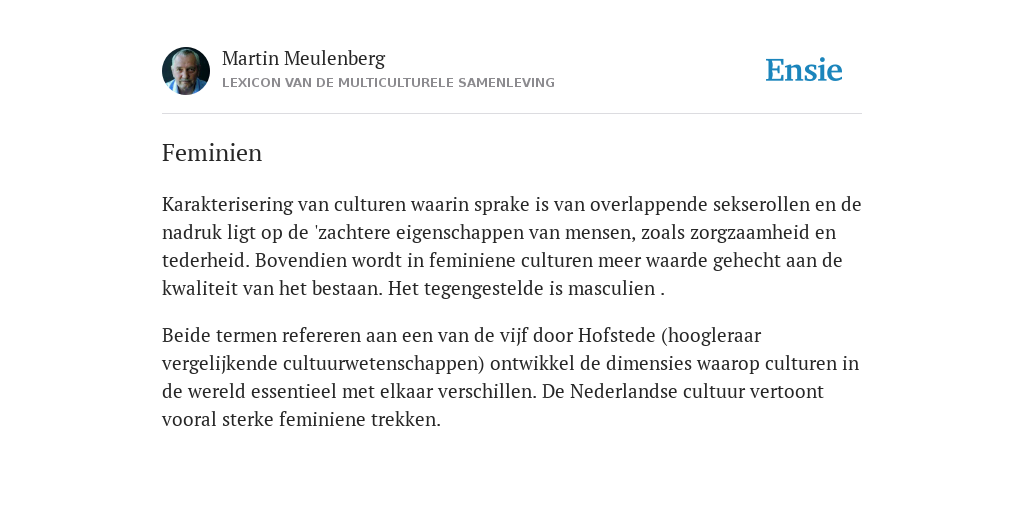
Task: Click the word masculien in first paragraph
Action: click(x=611, y=289)
